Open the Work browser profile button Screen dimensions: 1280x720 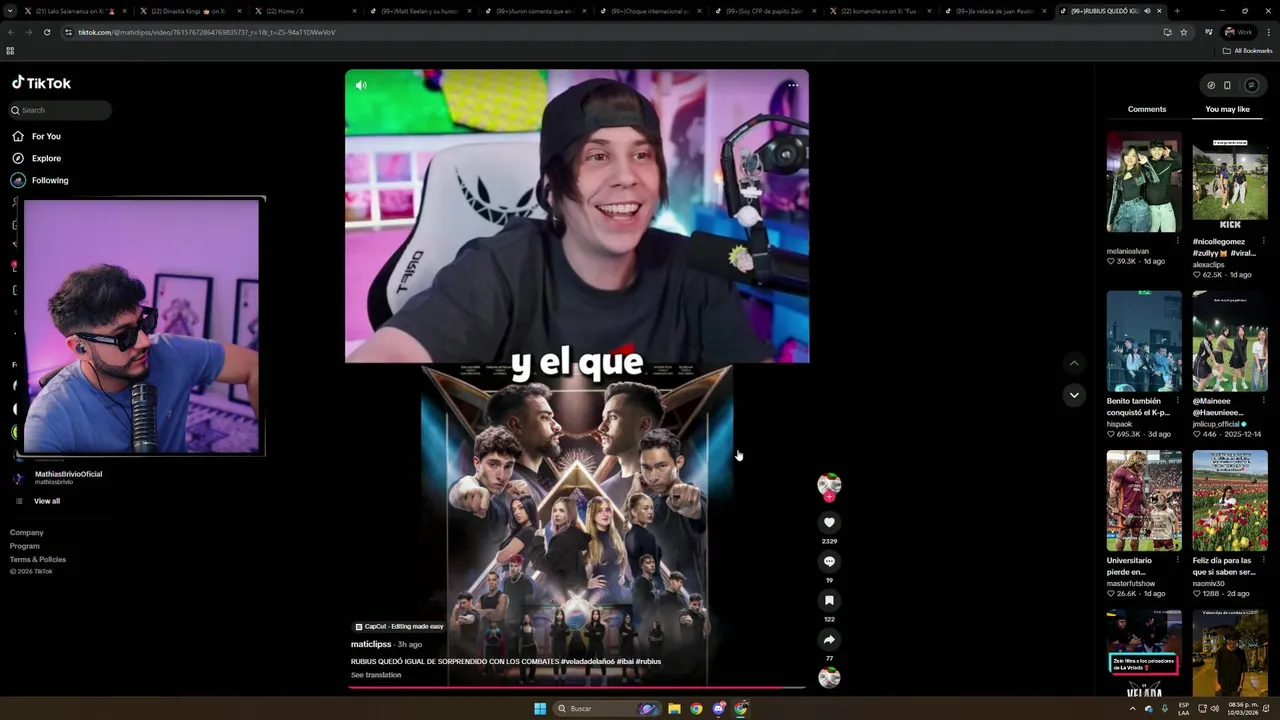(x=1239, y=32)
